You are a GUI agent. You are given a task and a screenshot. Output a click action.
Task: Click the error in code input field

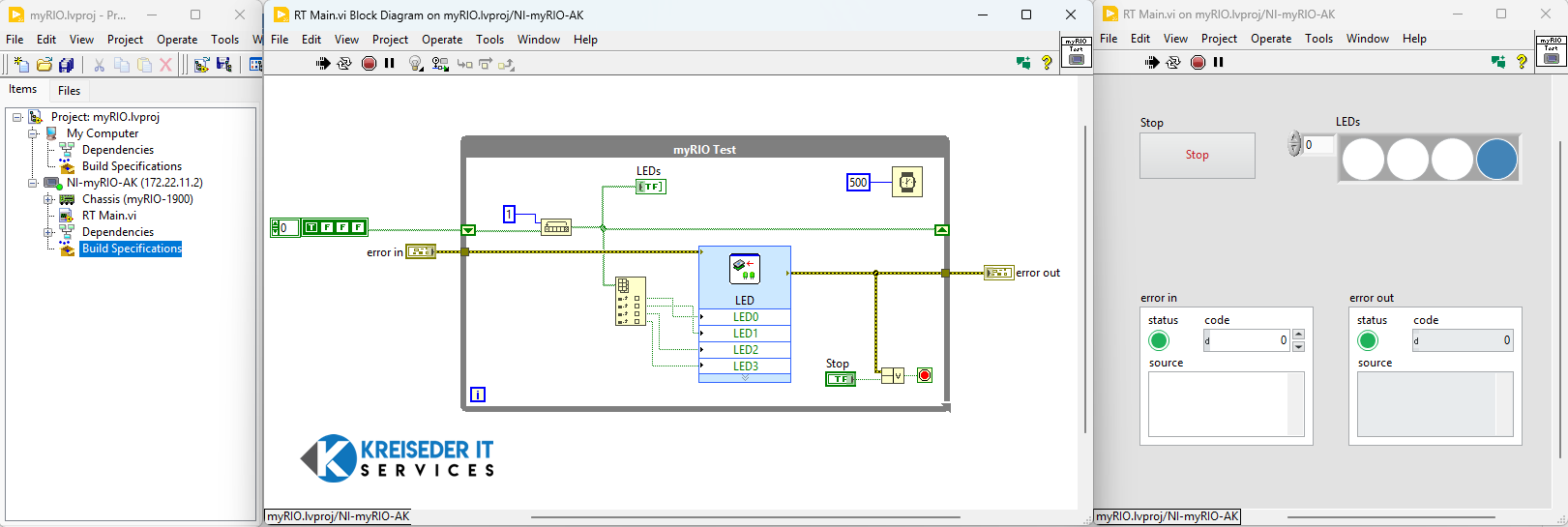(x=1248, y=340)
